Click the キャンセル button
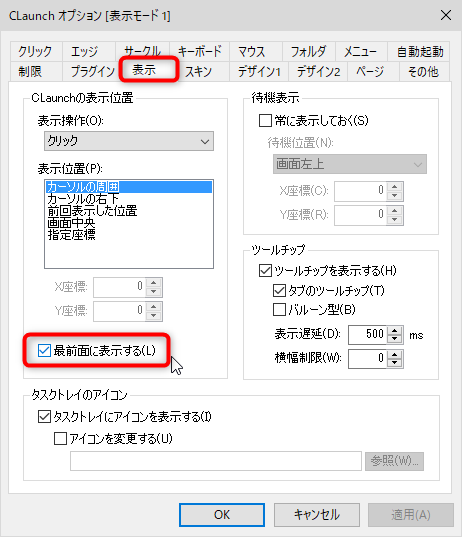The image size is (462, 537). pyautogui.click(x=317, y=515)
